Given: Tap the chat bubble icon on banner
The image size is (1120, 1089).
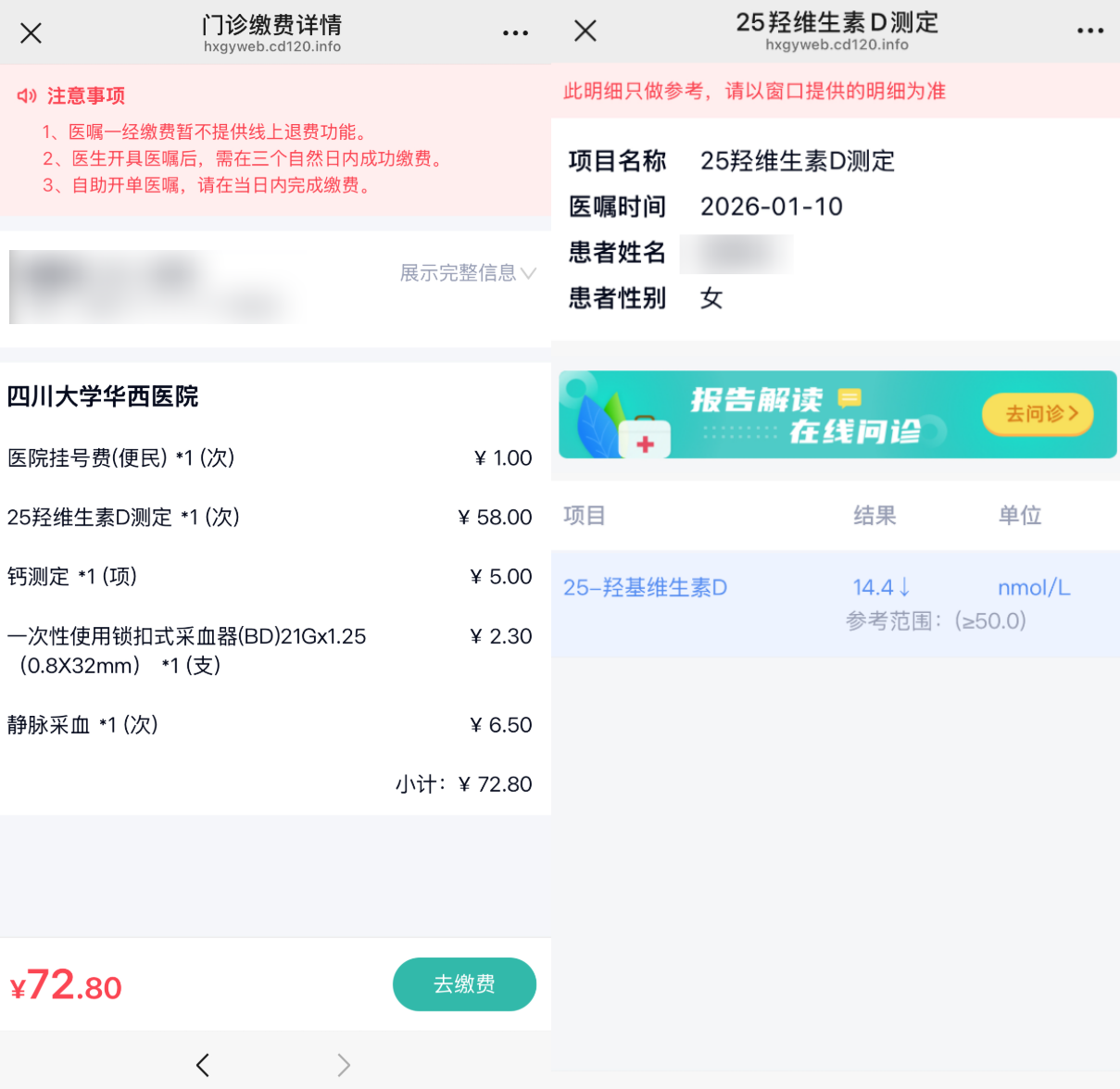Looking at the screenshot, I should pos(849,398).
